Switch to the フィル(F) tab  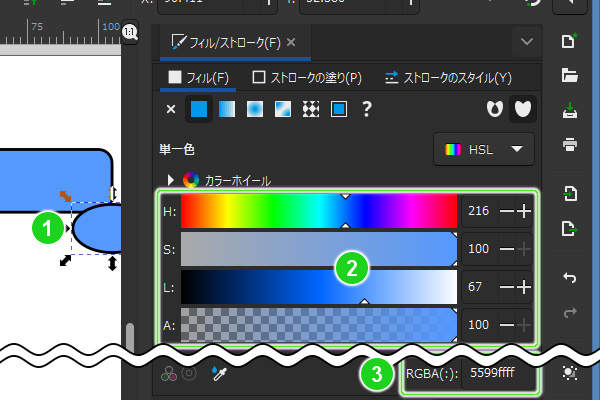[198, 78]
